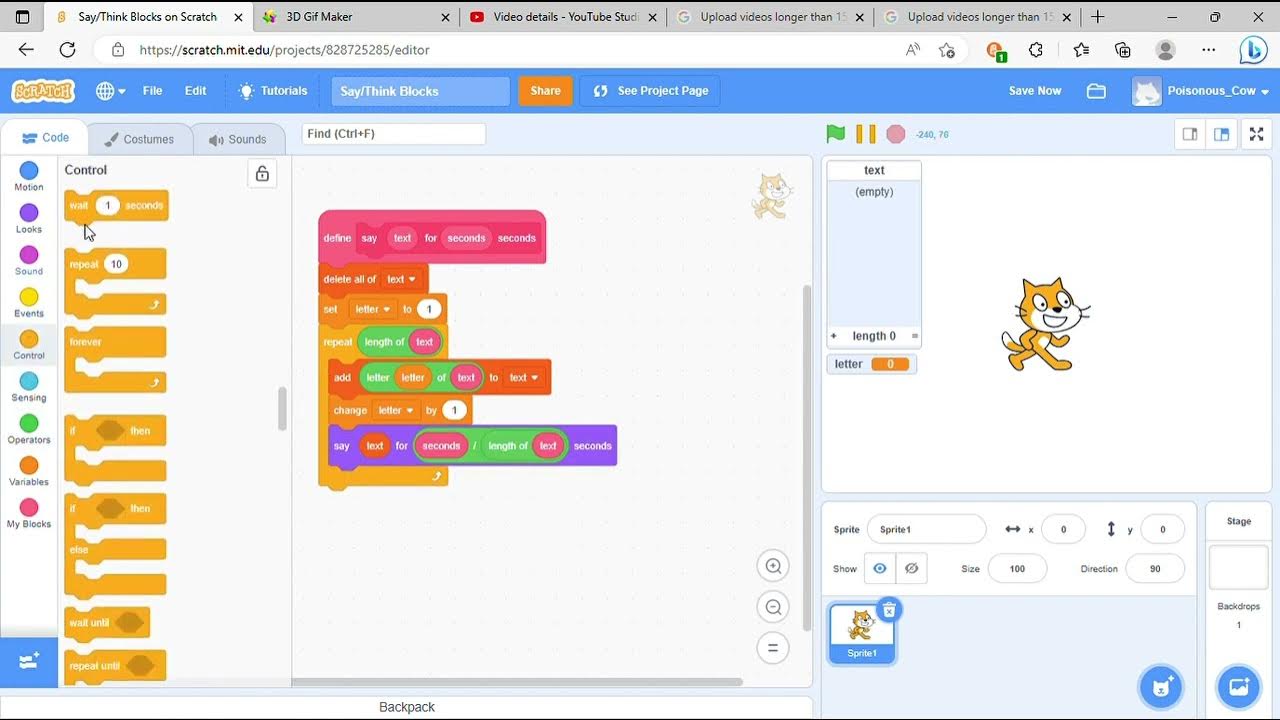
Task: Open the Backpack panel
Action: click(406, 707)
